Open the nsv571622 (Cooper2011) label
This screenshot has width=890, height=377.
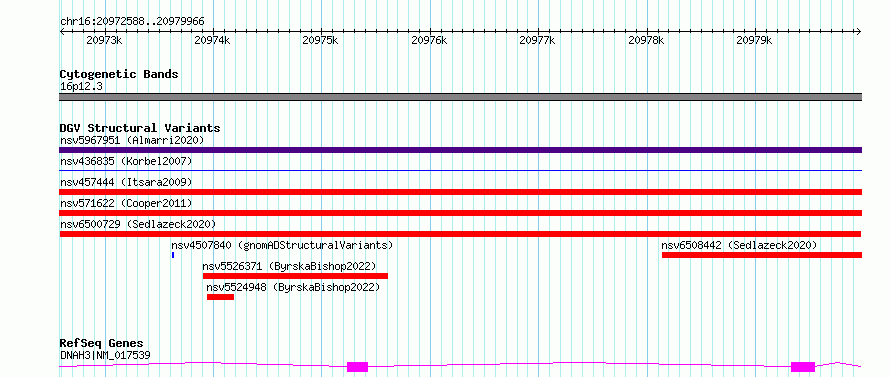click(x=126, y=203)
